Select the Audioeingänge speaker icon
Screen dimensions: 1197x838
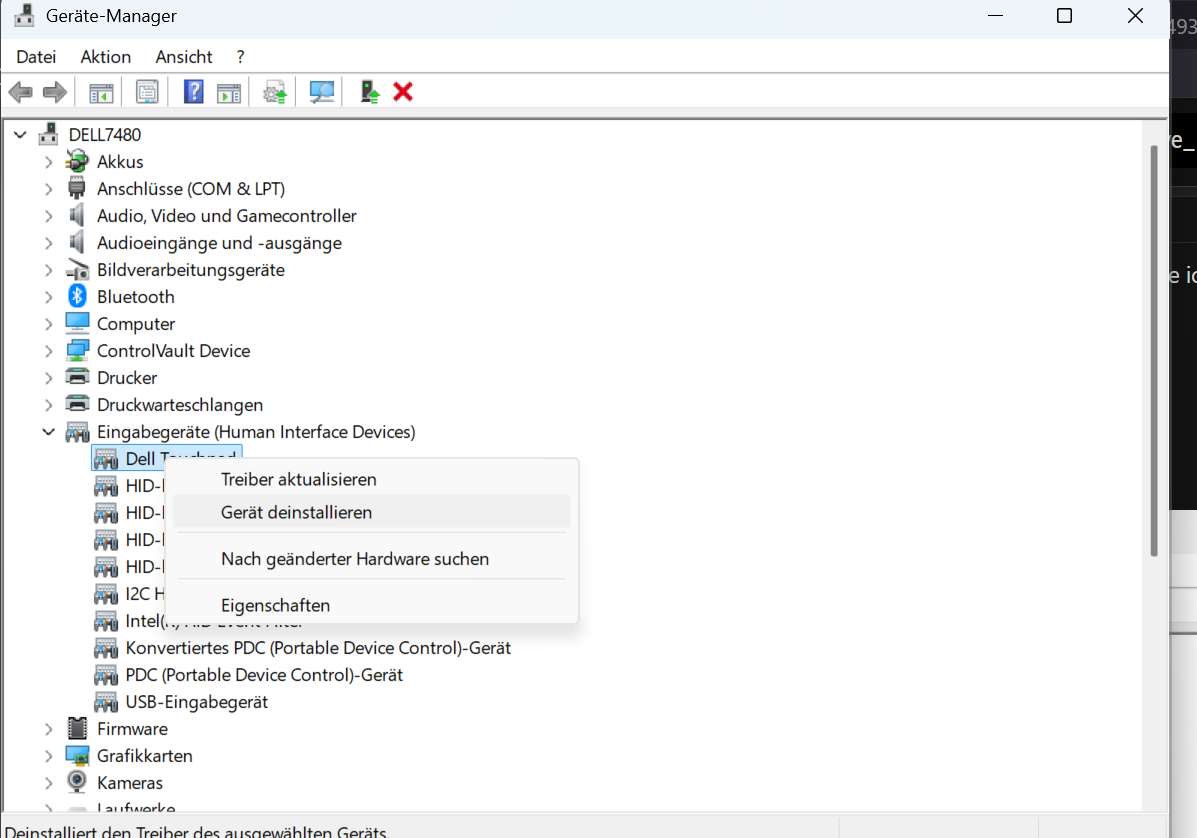click(x=77, y=242)
